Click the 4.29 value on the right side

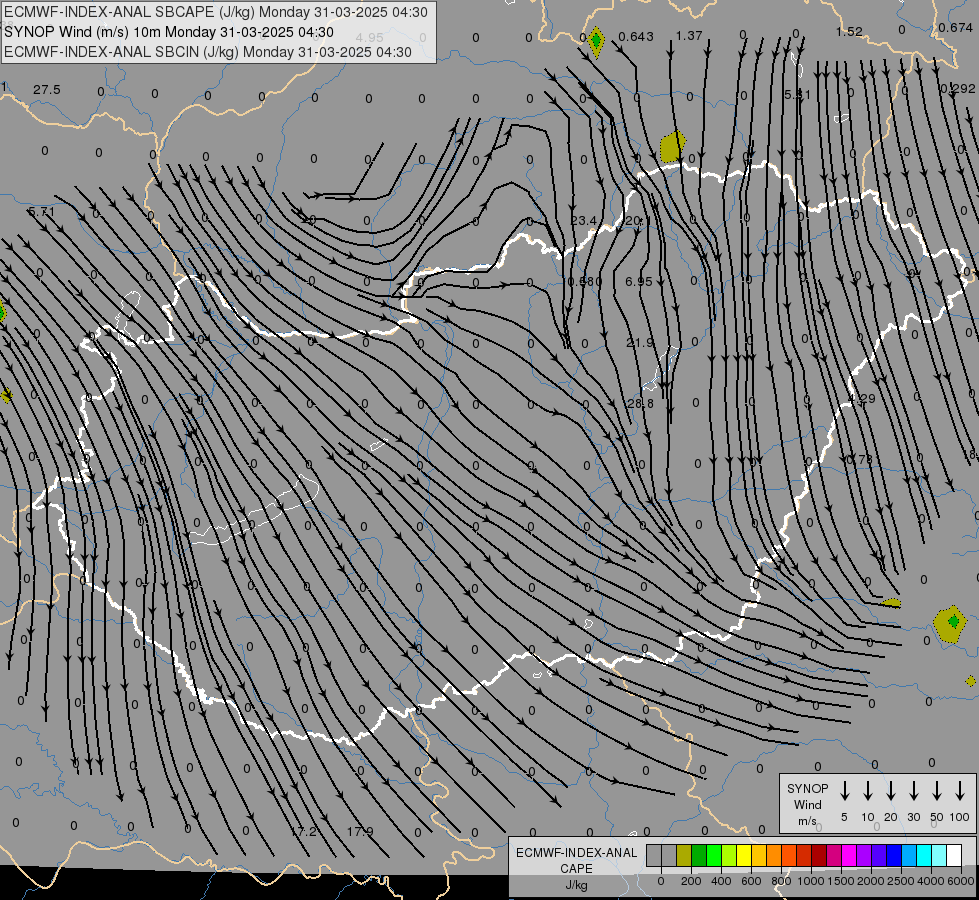tap(862, 398)
